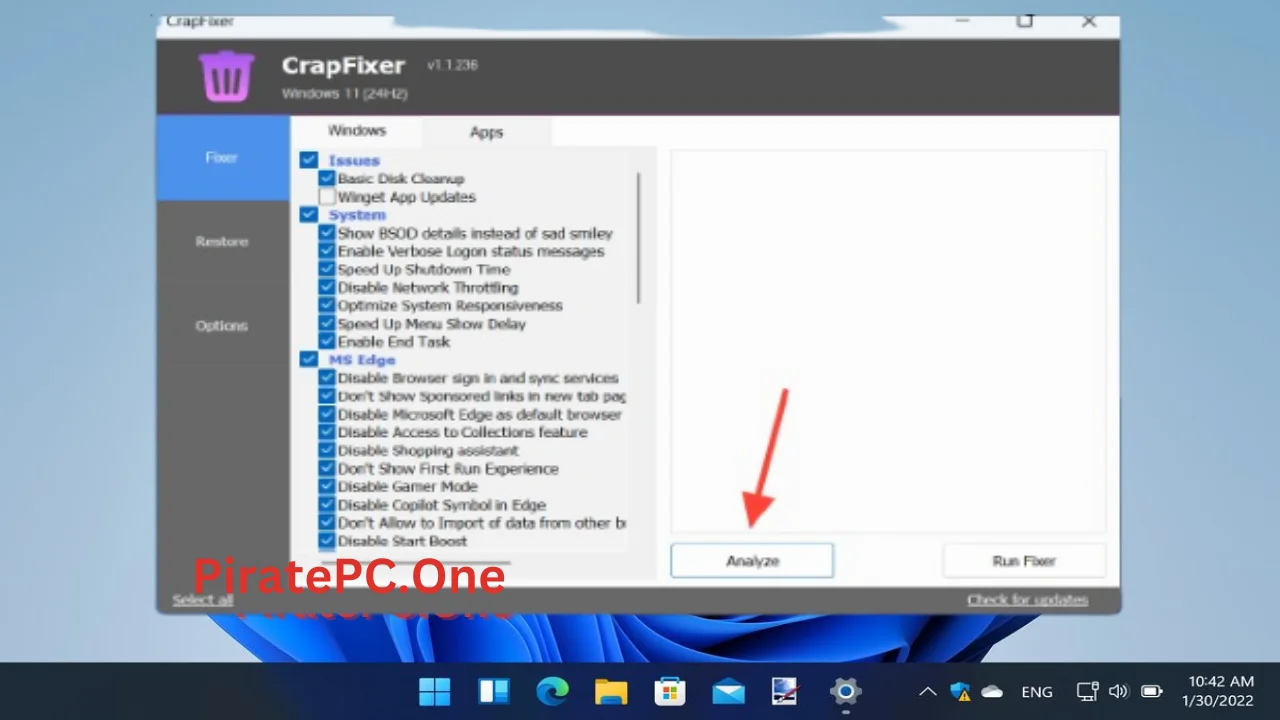Viewport: 1280px width, 720px height.
Task: Launch Microsoft Edge from the taskbar
Action: (x=552, y=691)
